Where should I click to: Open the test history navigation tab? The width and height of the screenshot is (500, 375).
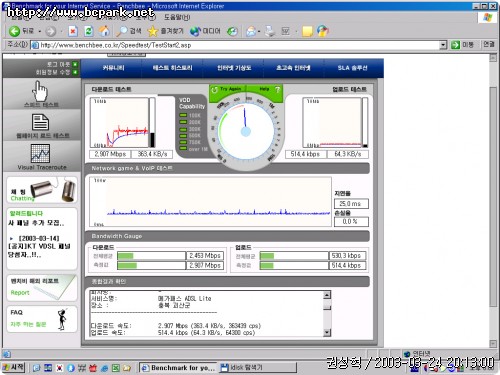172,68
